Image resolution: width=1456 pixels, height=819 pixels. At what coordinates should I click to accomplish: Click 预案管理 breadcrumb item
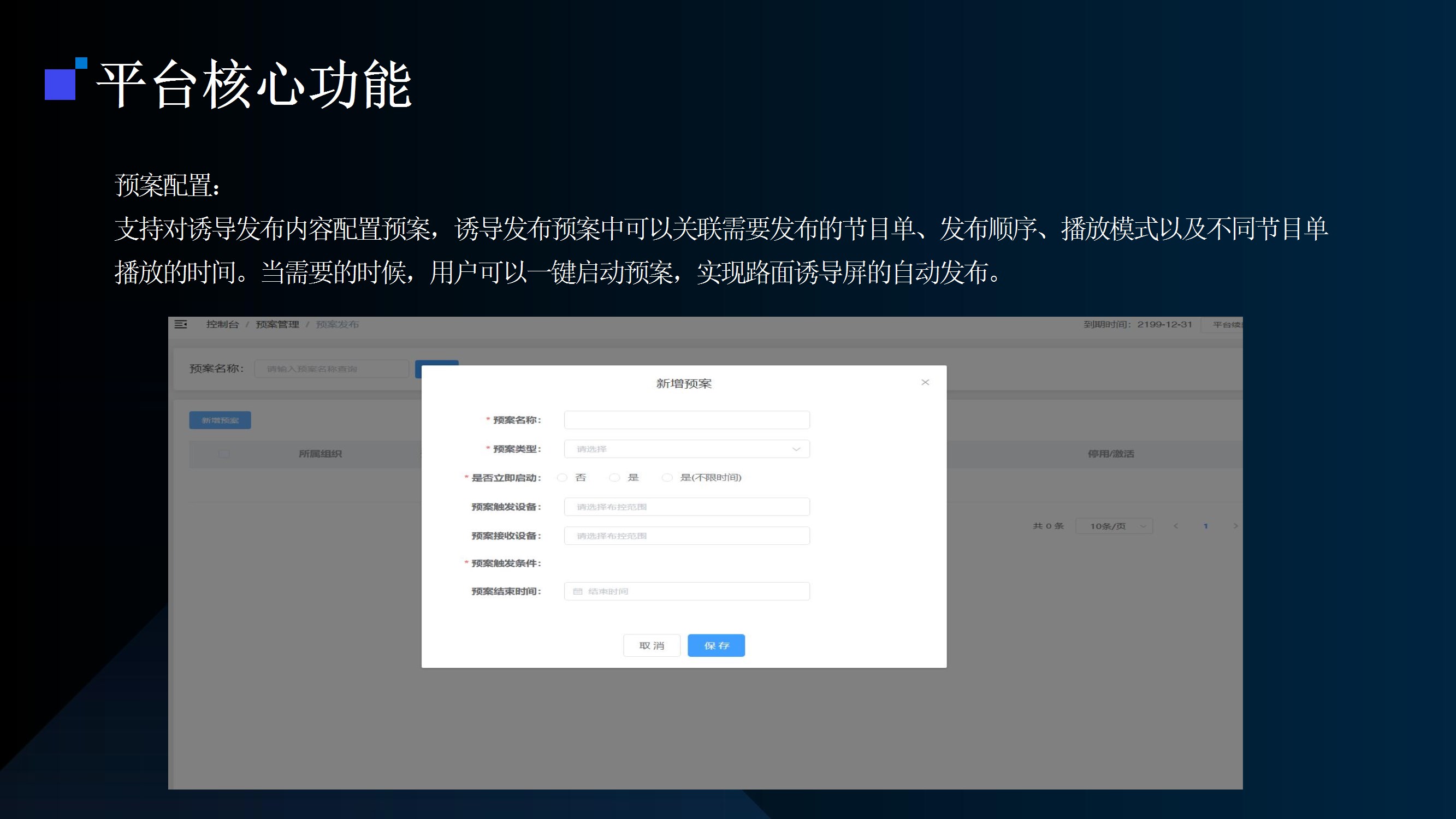277,324
